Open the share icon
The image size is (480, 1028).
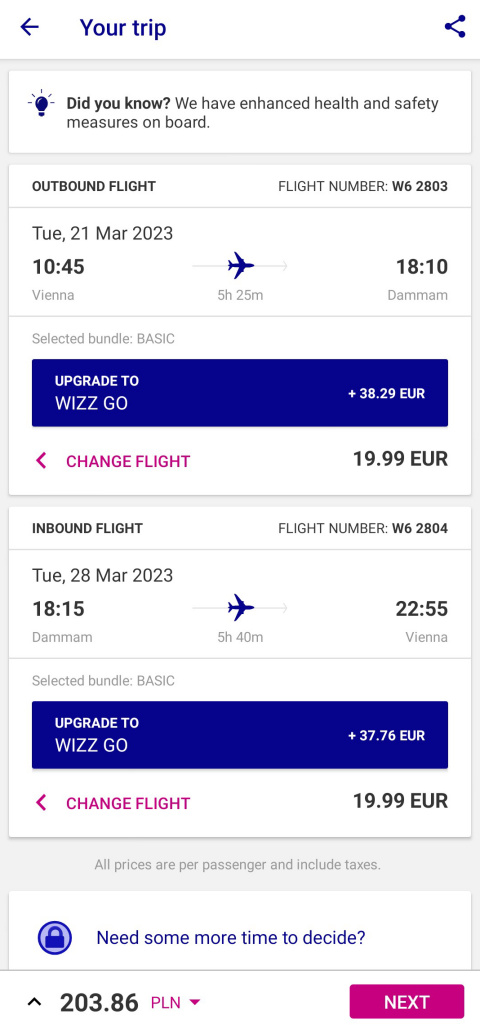click(454, 27)
